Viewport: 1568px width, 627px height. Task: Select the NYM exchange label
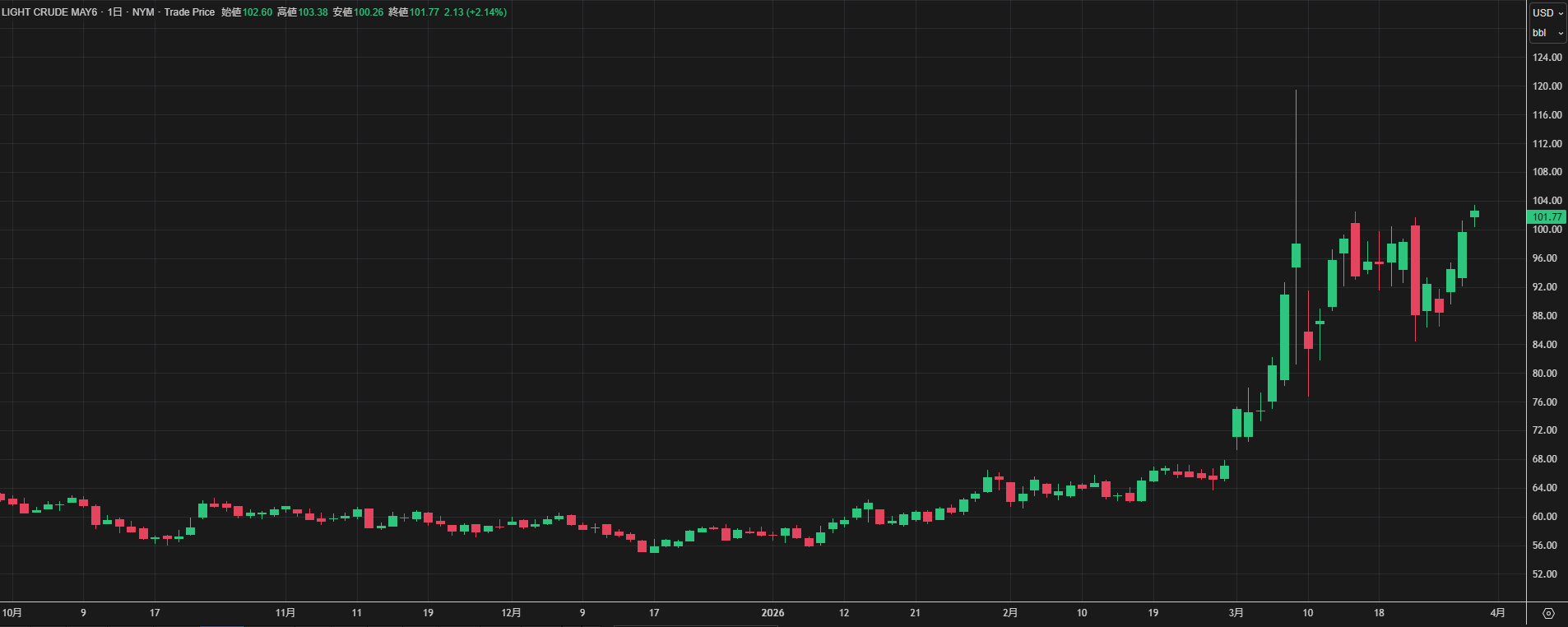coord(143,12)
